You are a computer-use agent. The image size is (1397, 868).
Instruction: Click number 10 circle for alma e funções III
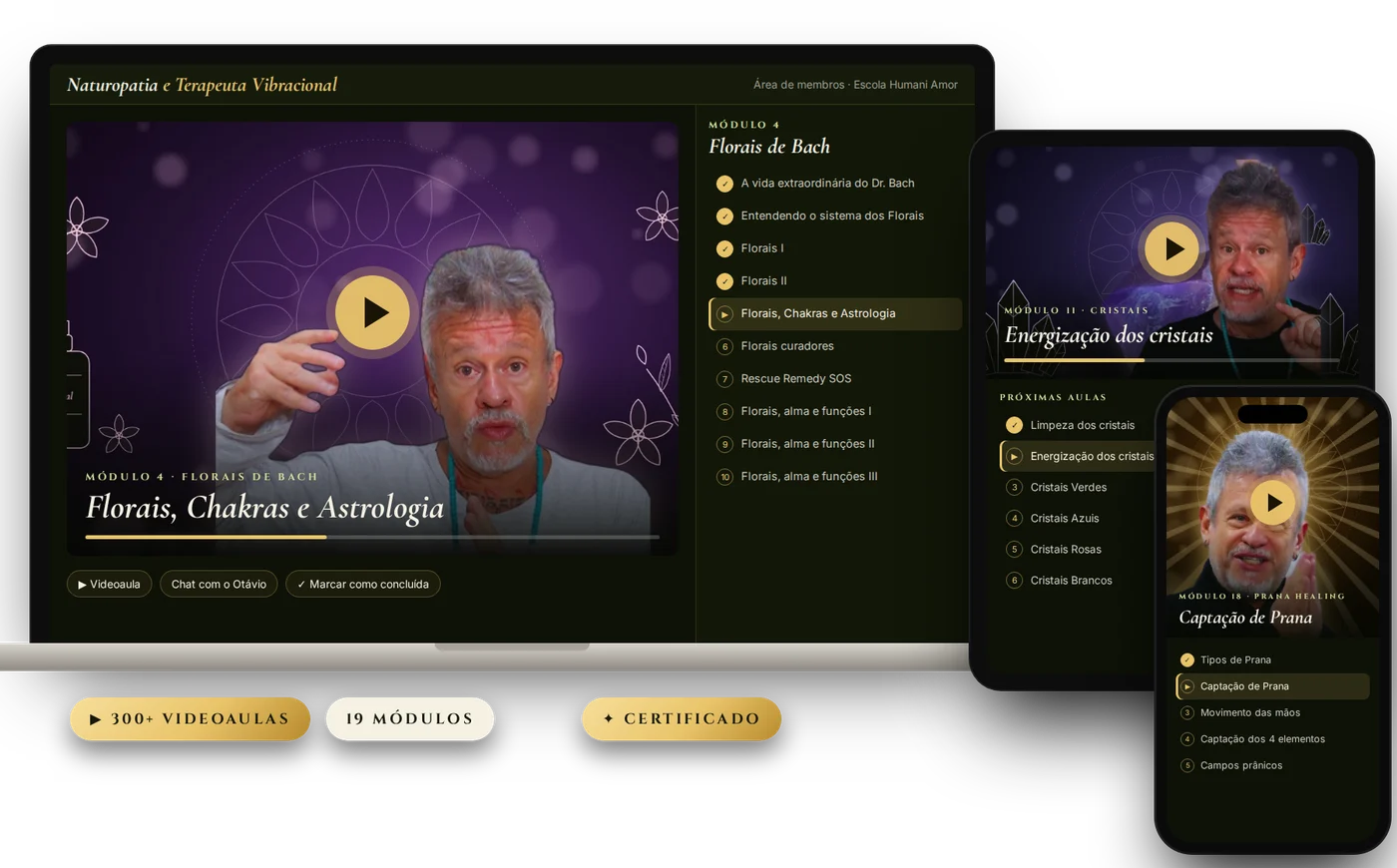[724, 477]
